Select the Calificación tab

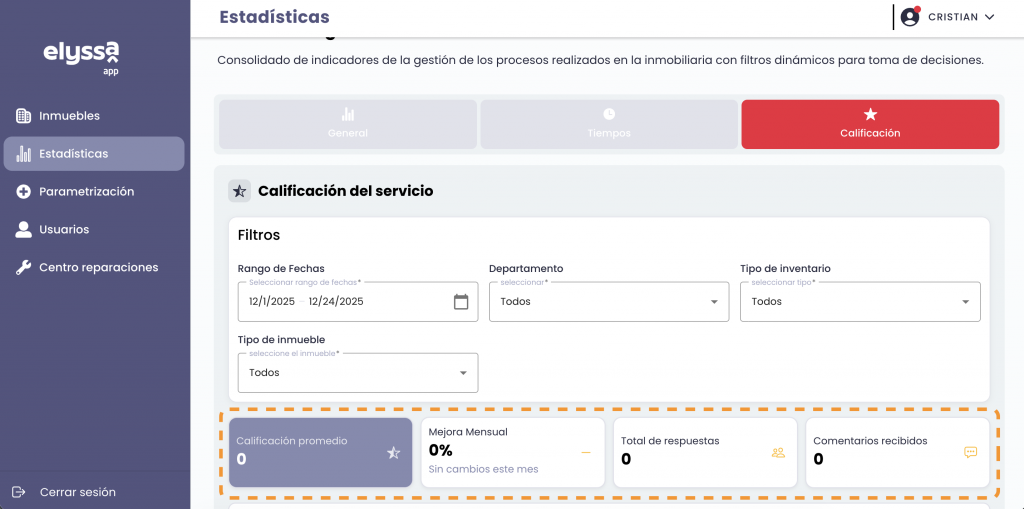pos(870,124)
